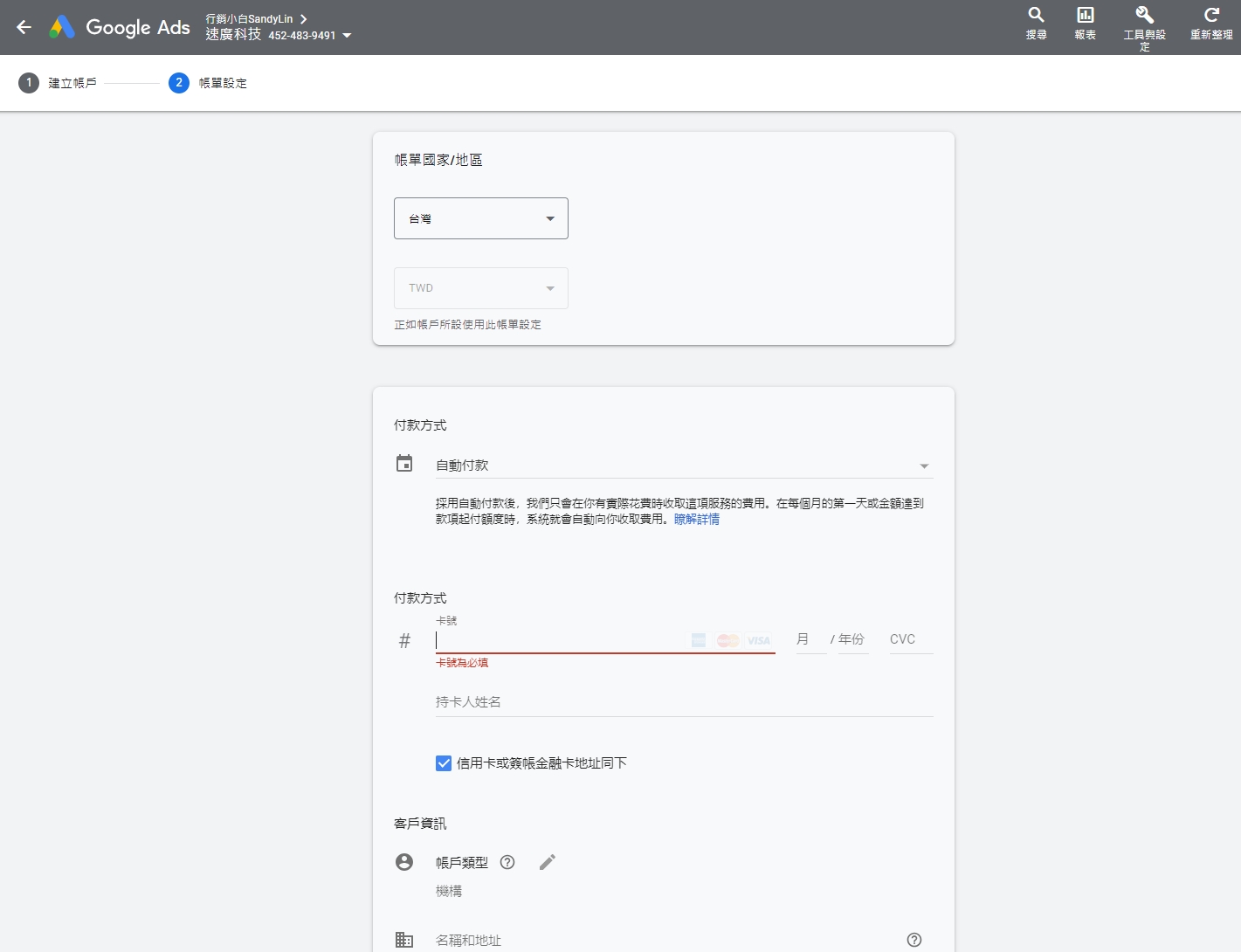Click the person icon next to 帳戶類型

point(404,862)
